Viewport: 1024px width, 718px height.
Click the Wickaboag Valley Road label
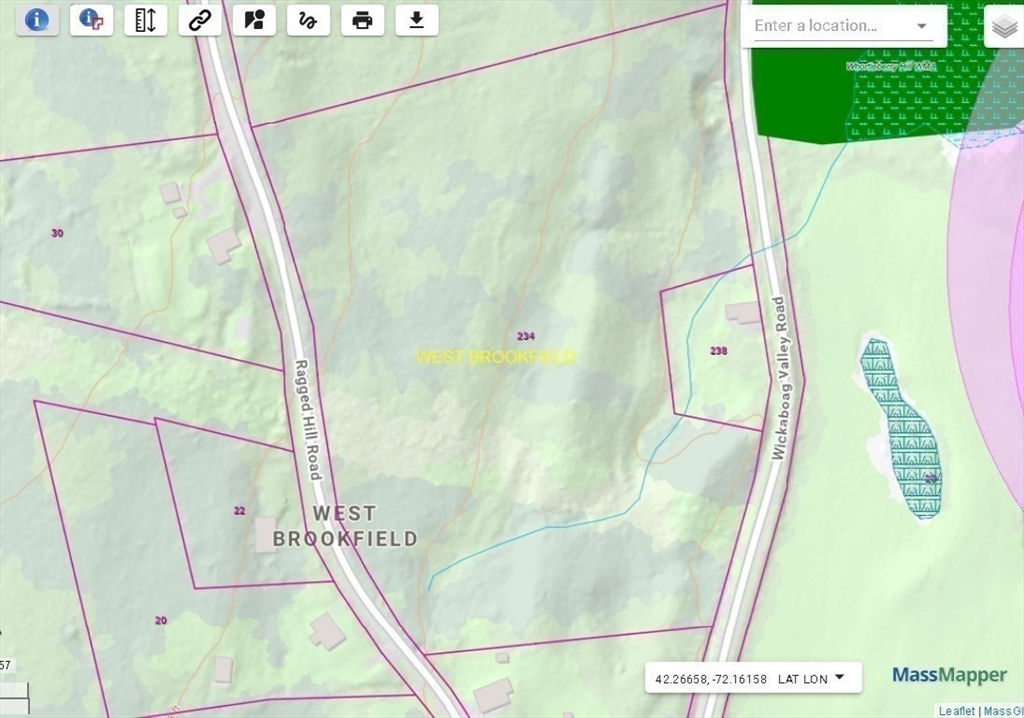click(781, 378)
